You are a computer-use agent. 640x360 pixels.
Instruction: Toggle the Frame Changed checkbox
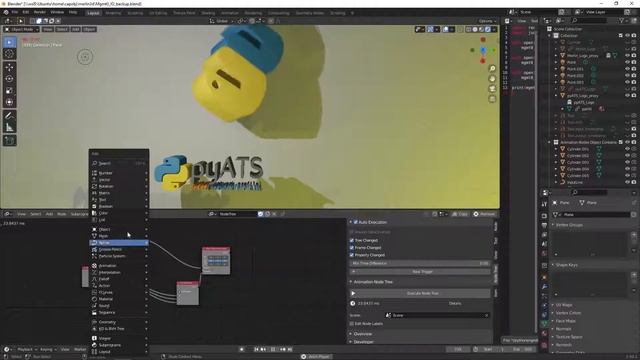pyautogui.click(x=352, y=248)
